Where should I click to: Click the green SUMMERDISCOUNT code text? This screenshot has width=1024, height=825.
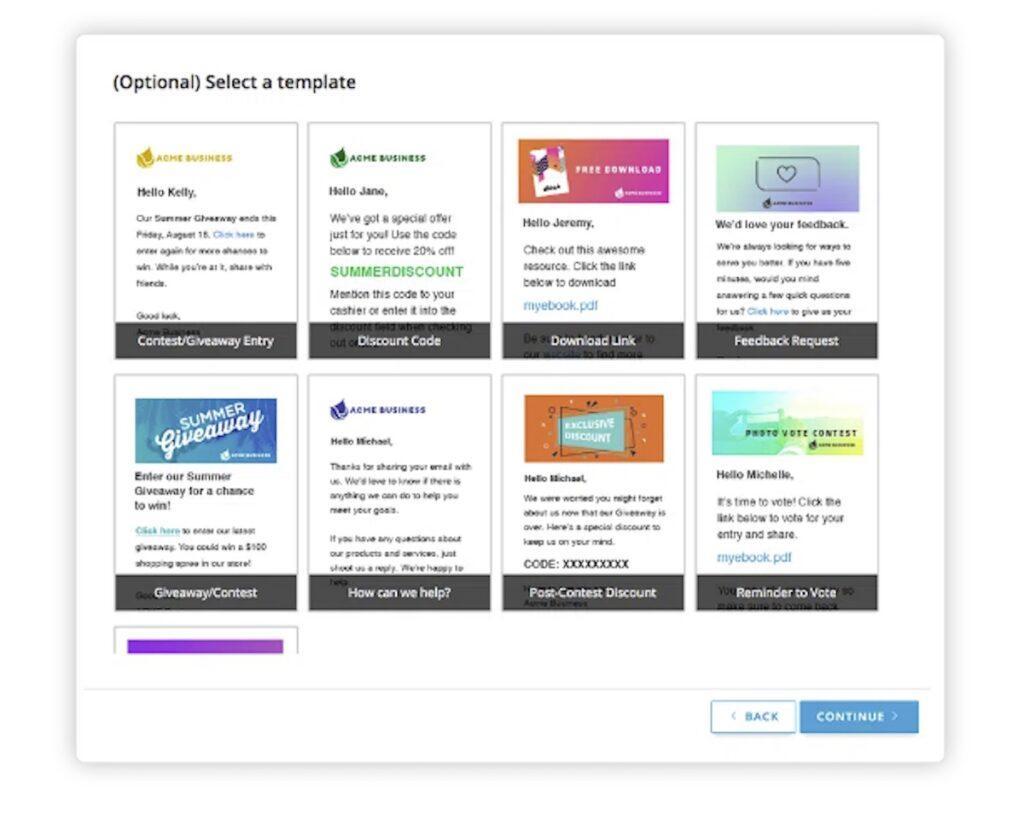point(397,272)
